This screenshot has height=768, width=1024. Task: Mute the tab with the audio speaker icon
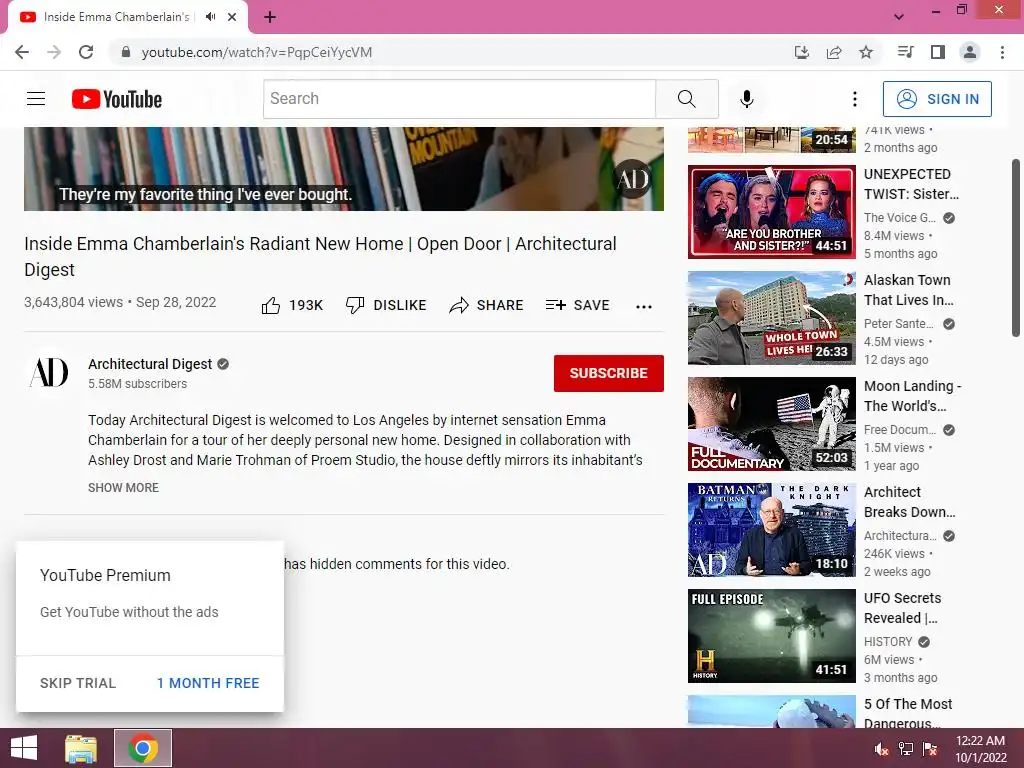click(210, 17)
